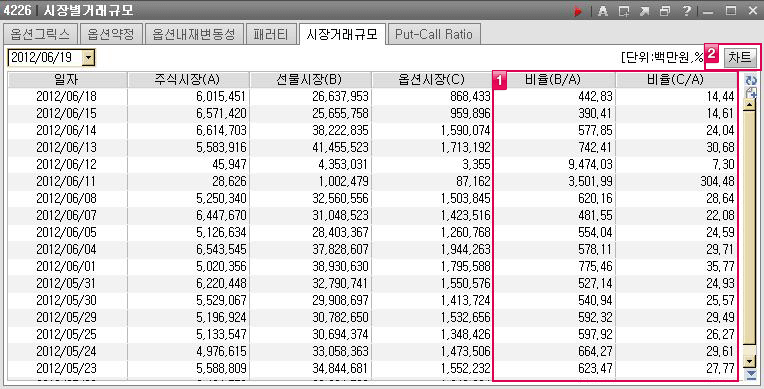Jump to bottom with double-arrow icon

(751, 374)
